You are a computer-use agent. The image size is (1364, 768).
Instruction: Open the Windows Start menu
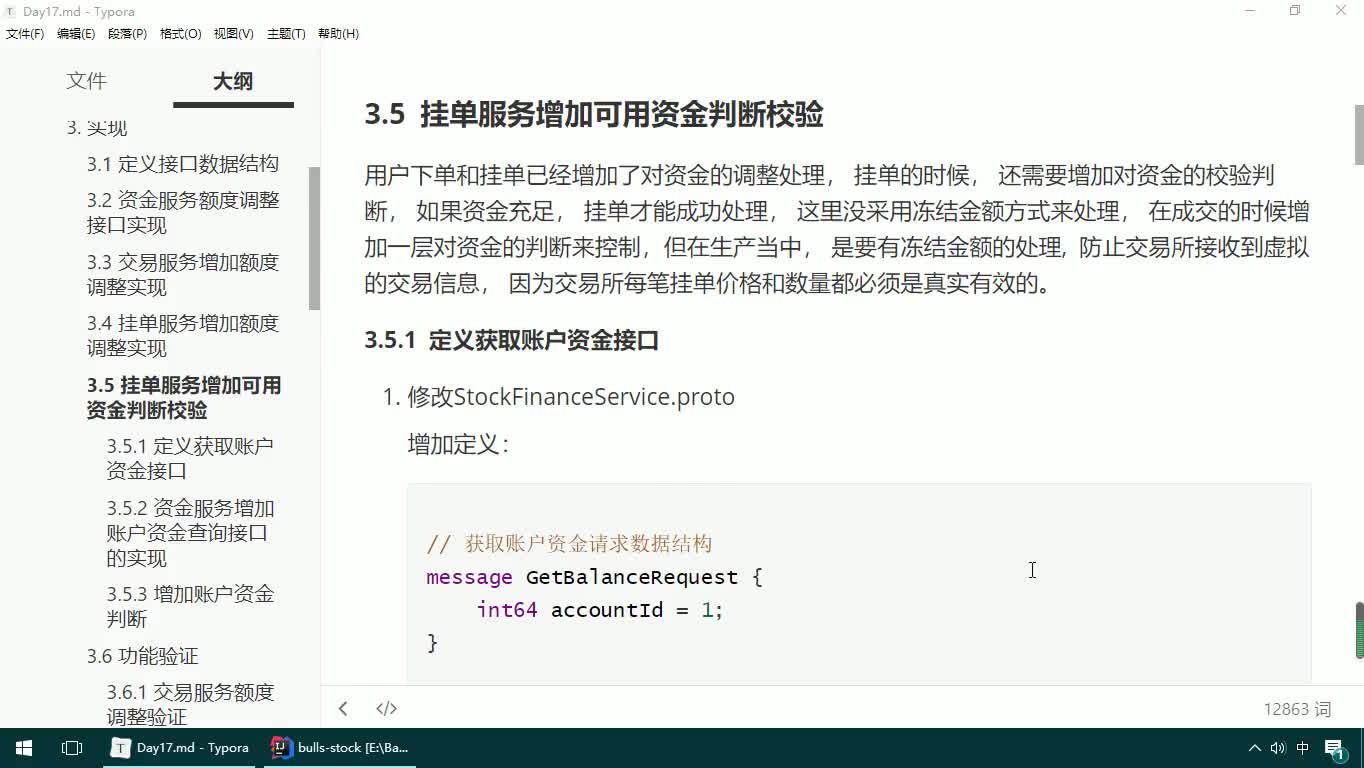(x=24, y=748)
